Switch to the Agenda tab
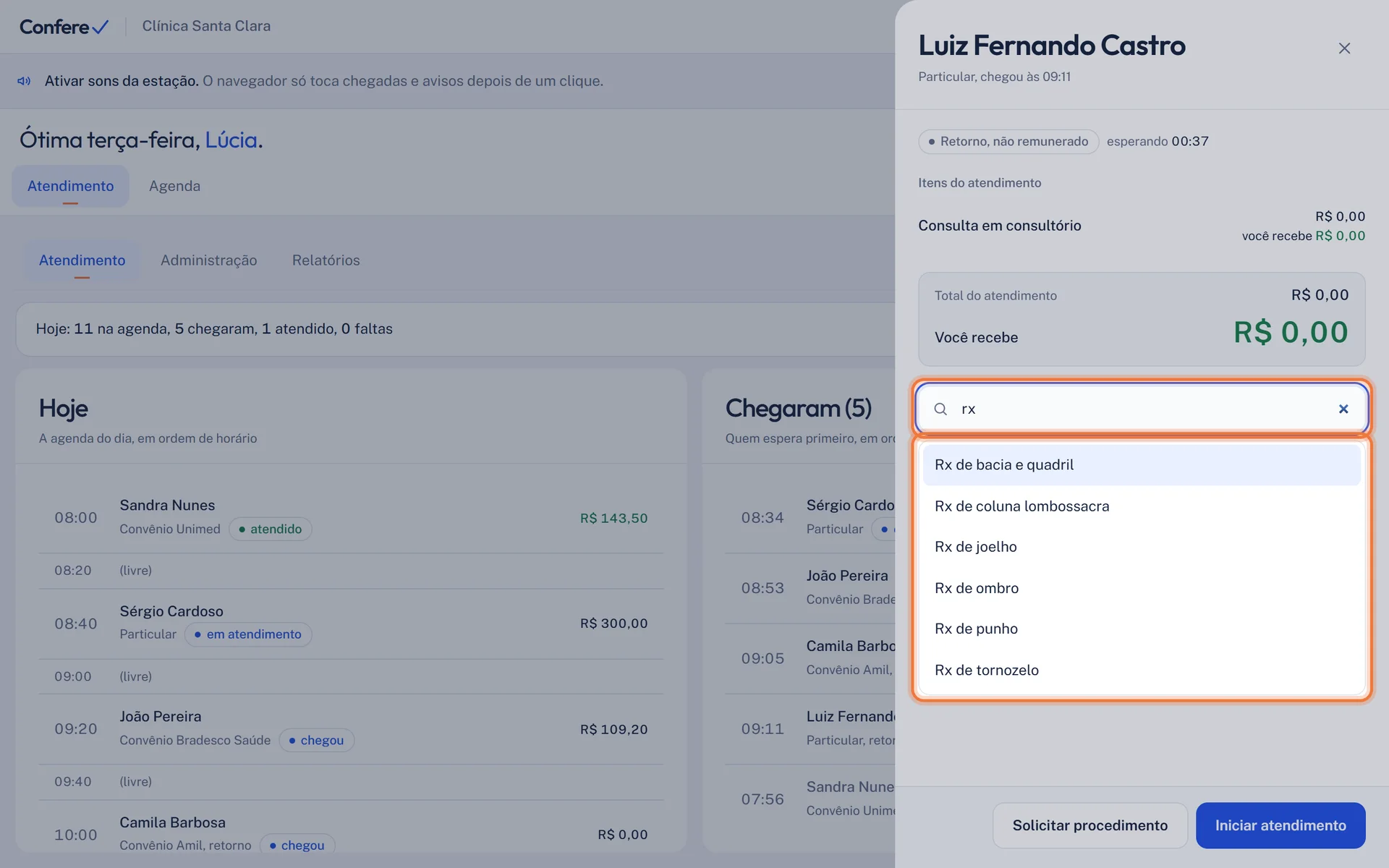1389x868 pixels. (174, 186)
